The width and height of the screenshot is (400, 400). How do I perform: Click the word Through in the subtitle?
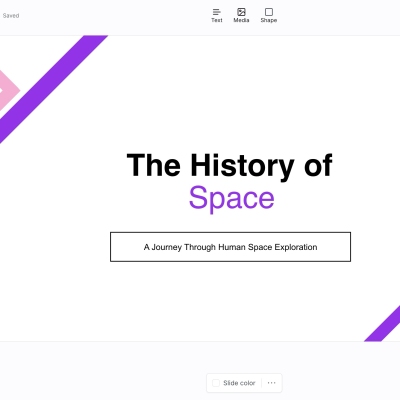pyautogui.click(x=200, y=247)
